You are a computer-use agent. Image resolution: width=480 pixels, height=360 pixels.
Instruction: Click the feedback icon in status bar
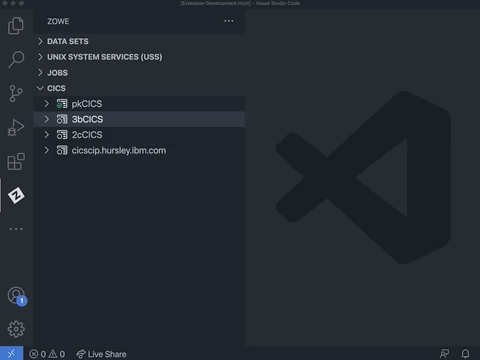pyautogui.click(x=444, y=353)
